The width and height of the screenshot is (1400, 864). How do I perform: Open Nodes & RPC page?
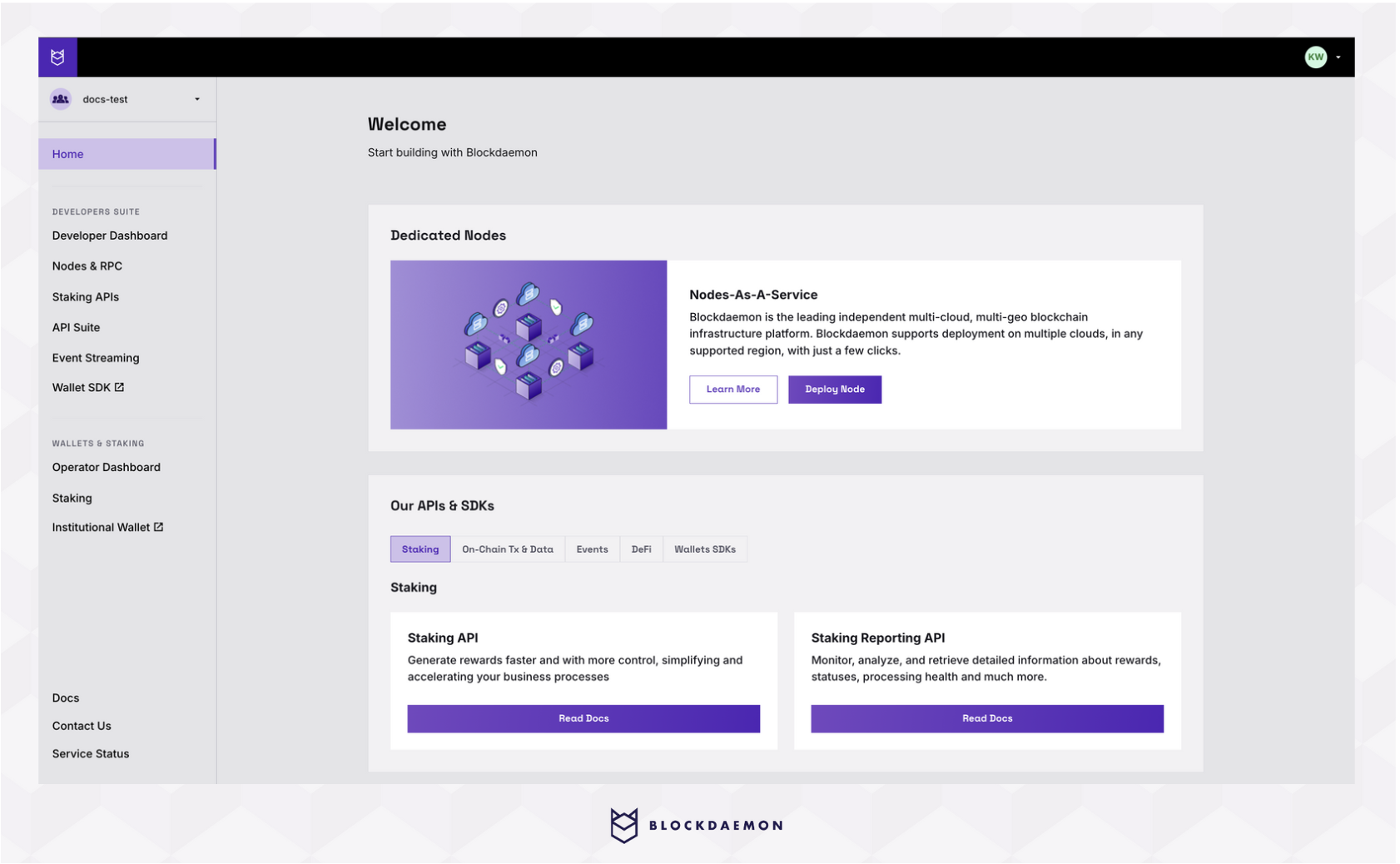coord(87,266)
